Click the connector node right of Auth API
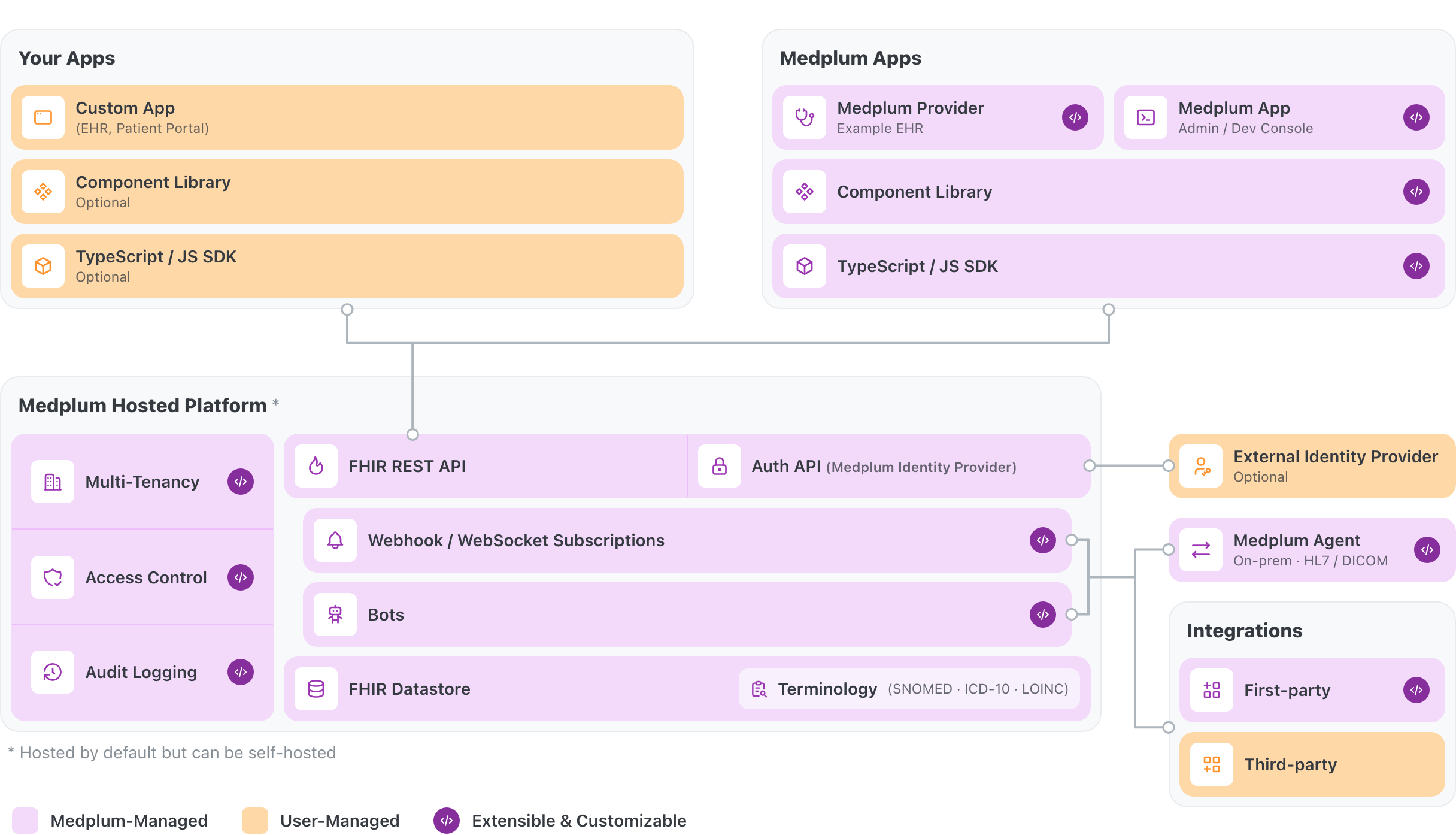This screenshot has height=835, width=1456. 1090,466
